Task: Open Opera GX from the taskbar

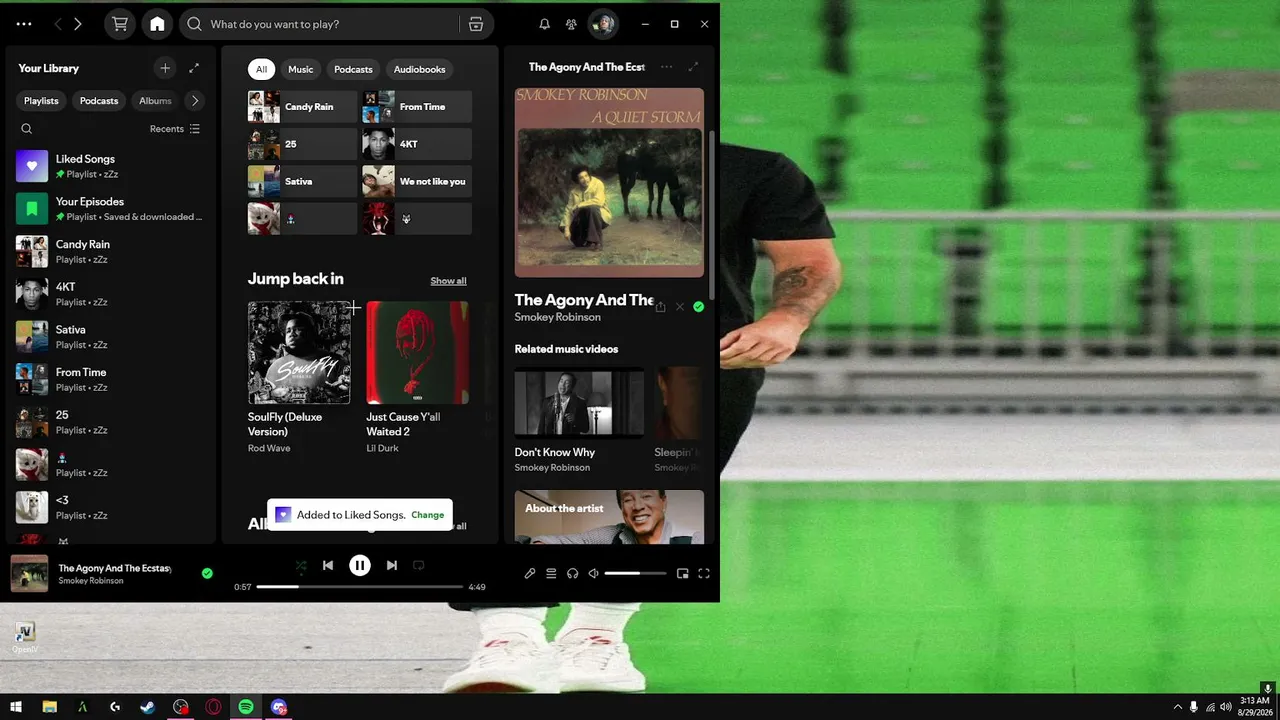Action: coord(213,707)
